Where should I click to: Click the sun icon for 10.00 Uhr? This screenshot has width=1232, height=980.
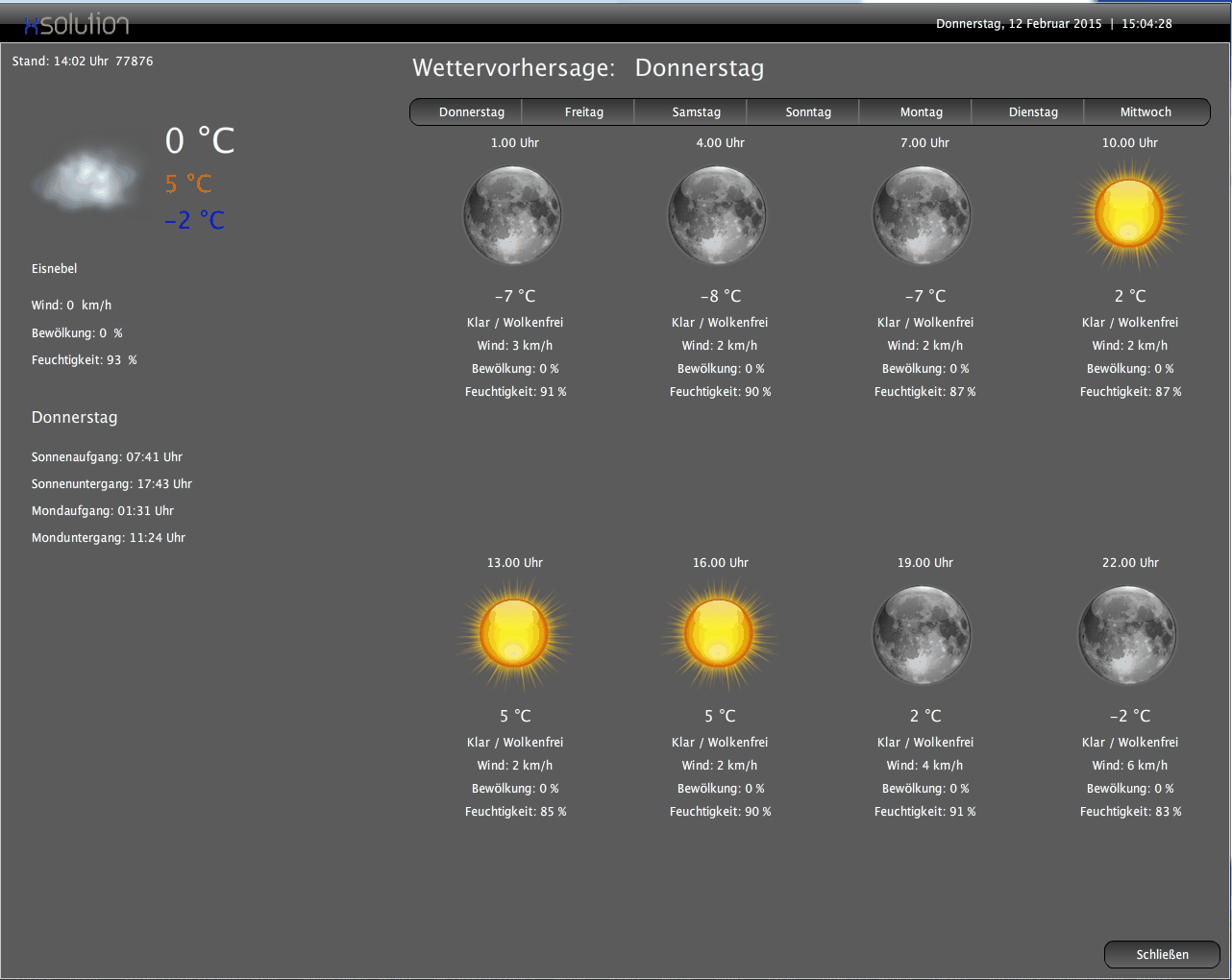[x=1128, y=213]
